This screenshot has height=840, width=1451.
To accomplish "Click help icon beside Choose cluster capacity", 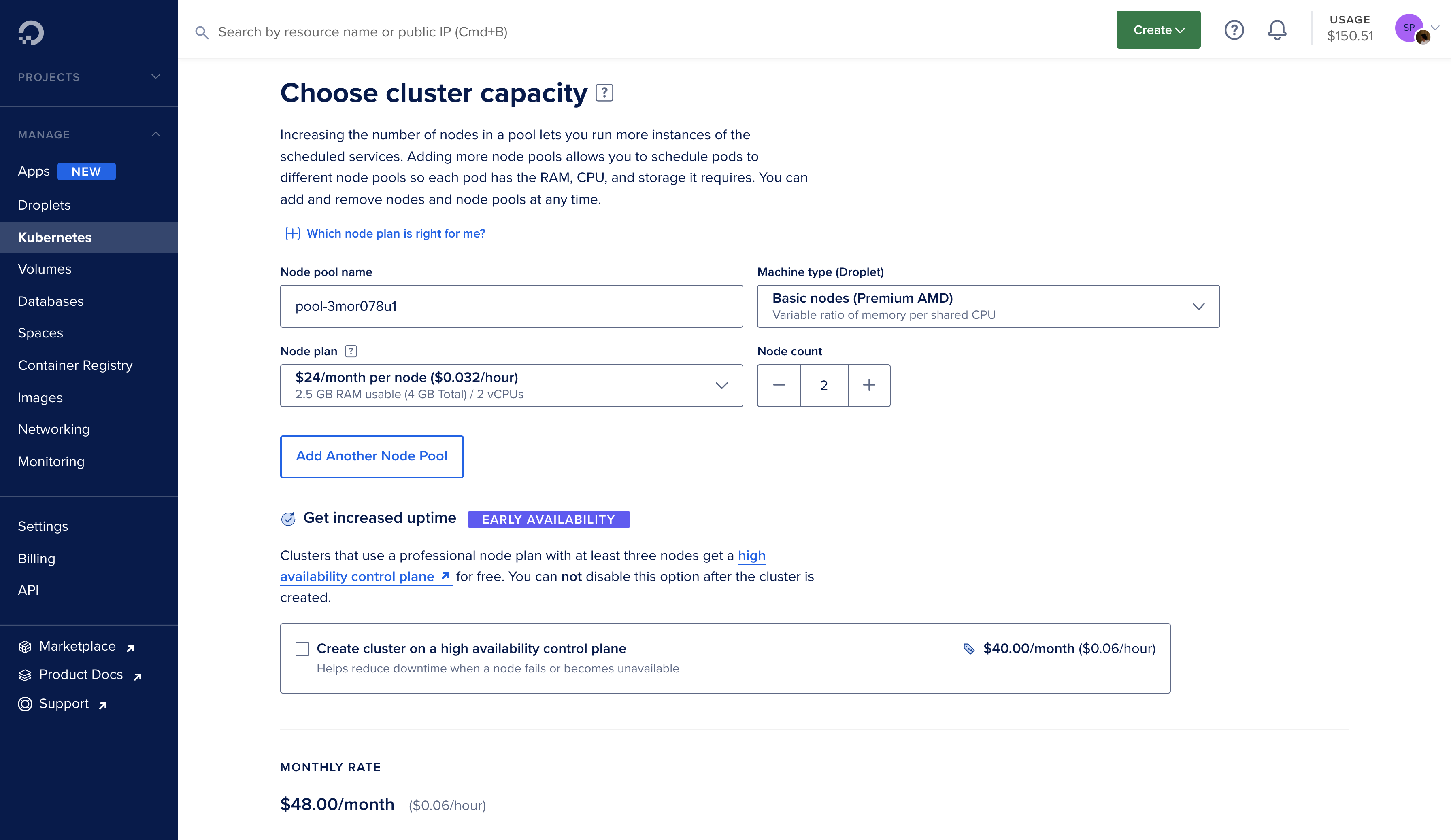I will (604, 93).
